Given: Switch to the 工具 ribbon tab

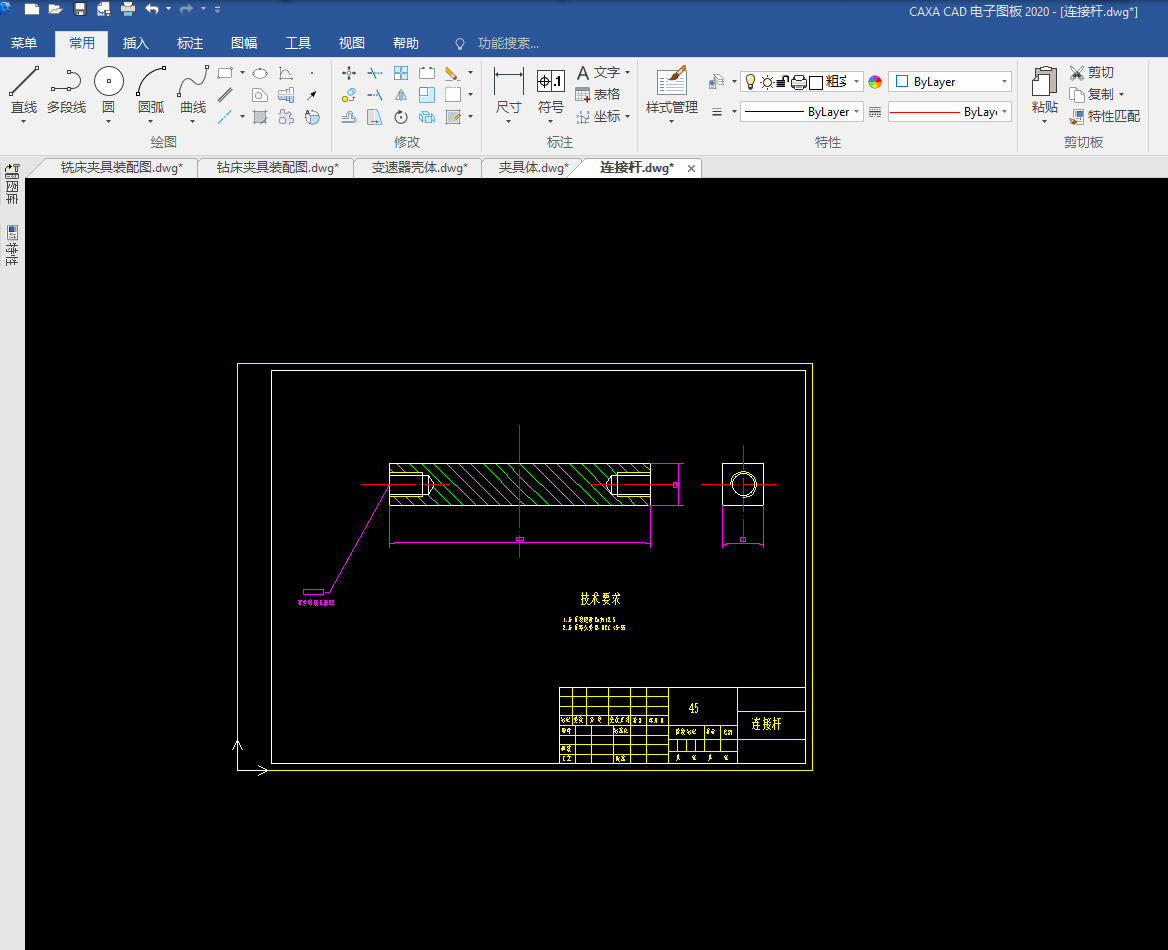Looking at the screenshot, I should 298,43.
